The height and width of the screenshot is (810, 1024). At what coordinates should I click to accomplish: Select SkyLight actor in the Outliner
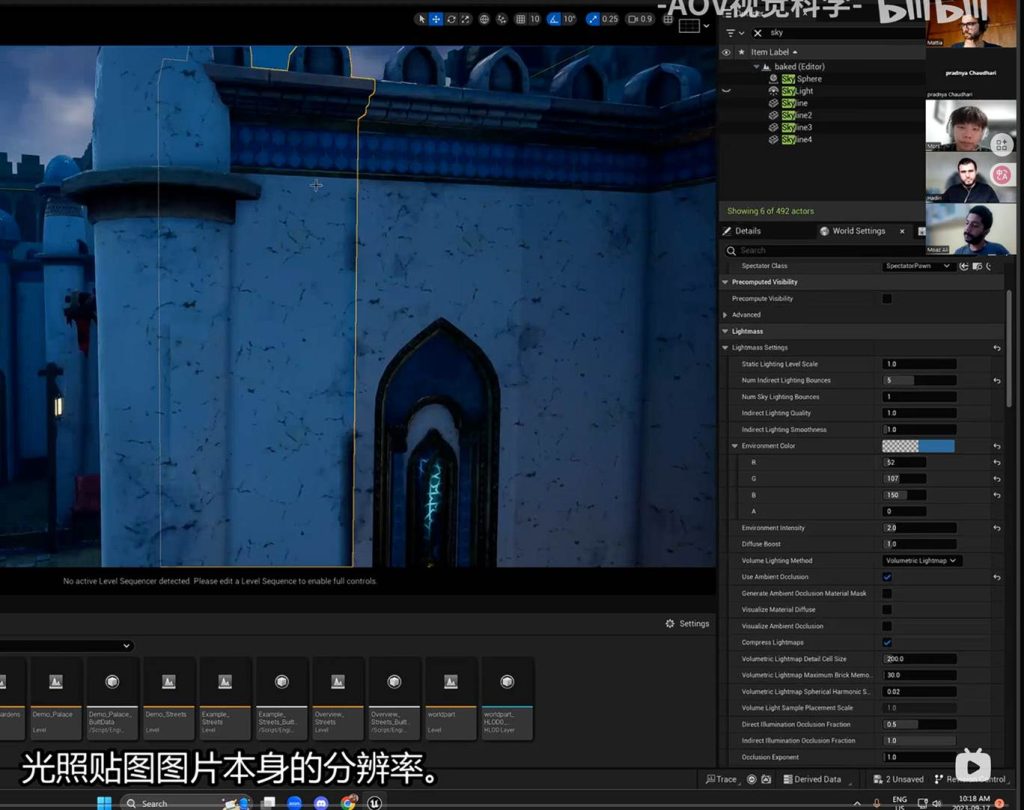(797, 91)
